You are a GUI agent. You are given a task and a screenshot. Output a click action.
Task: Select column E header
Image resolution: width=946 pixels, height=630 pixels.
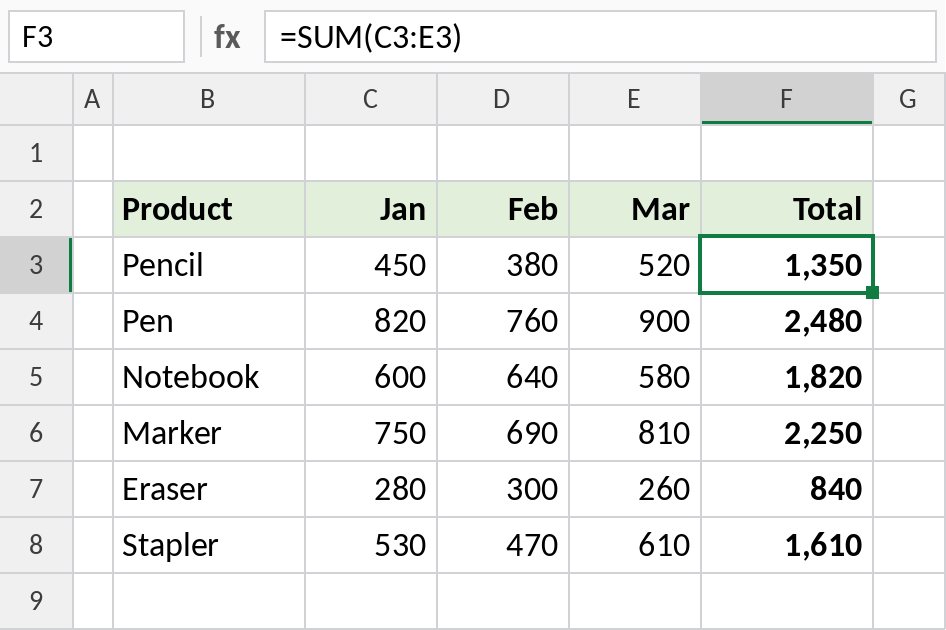pos(635,99)
